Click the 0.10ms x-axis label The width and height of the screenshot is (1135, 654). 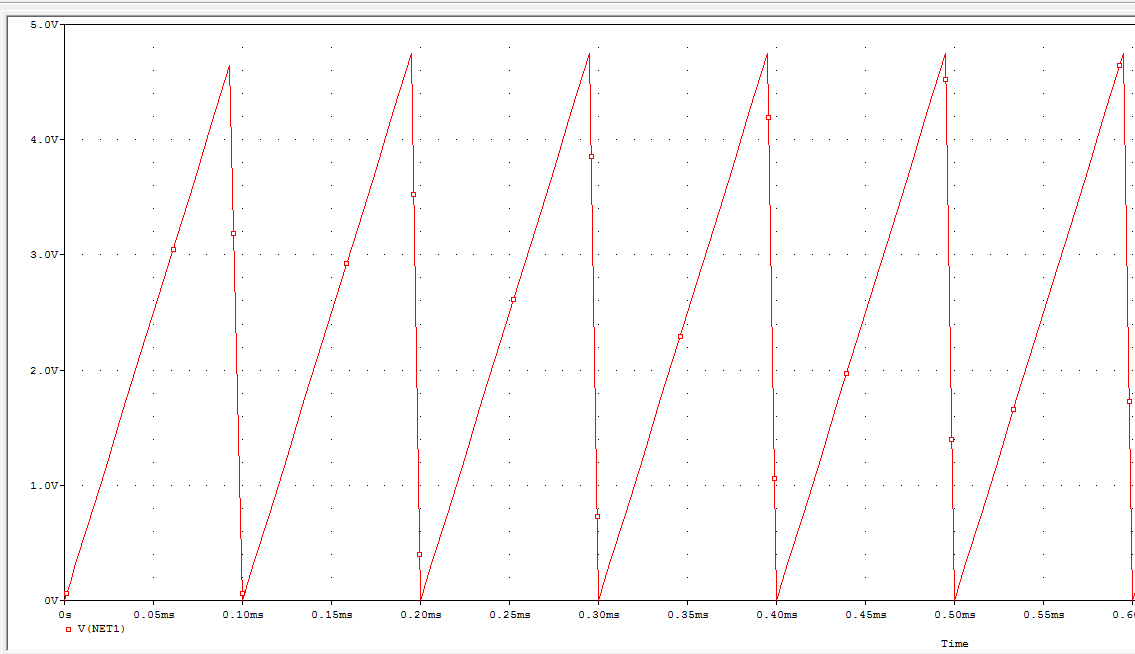[243, 614]
